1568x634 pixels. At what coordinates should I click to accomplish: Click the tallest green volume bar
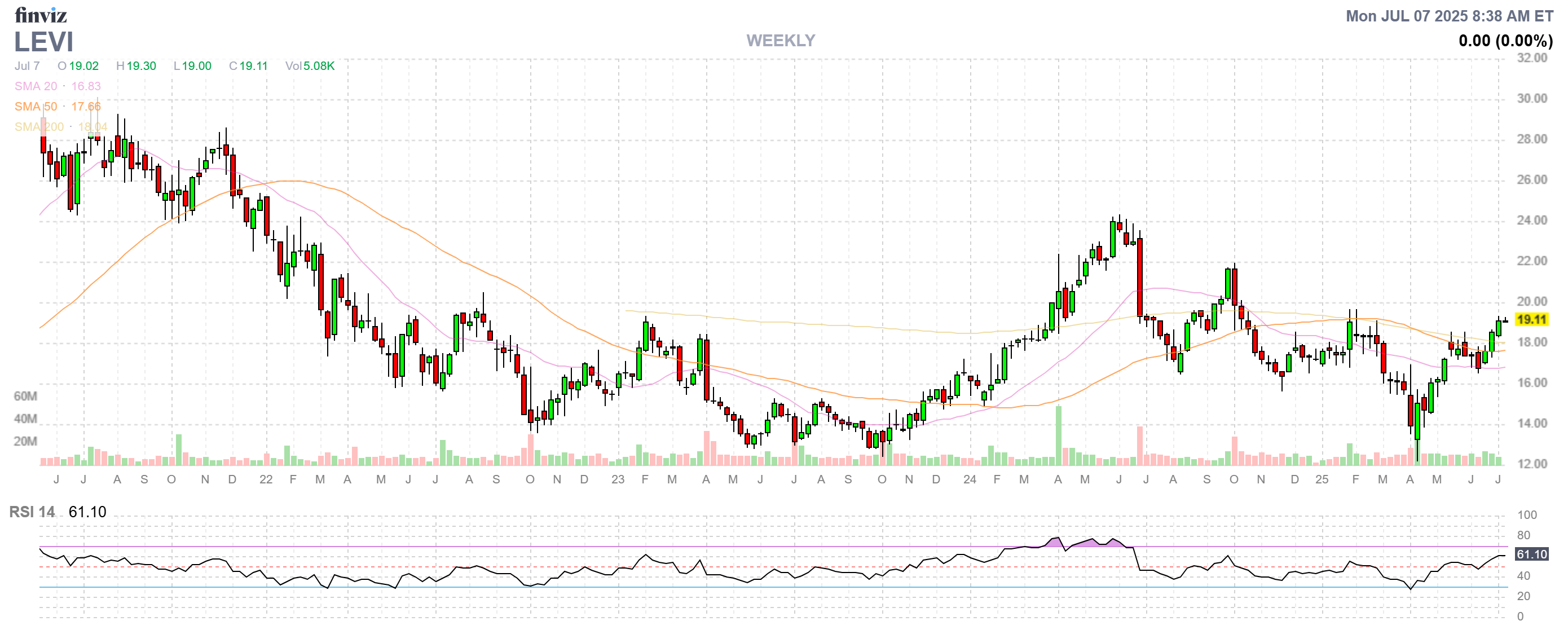tap(1059, 435)
